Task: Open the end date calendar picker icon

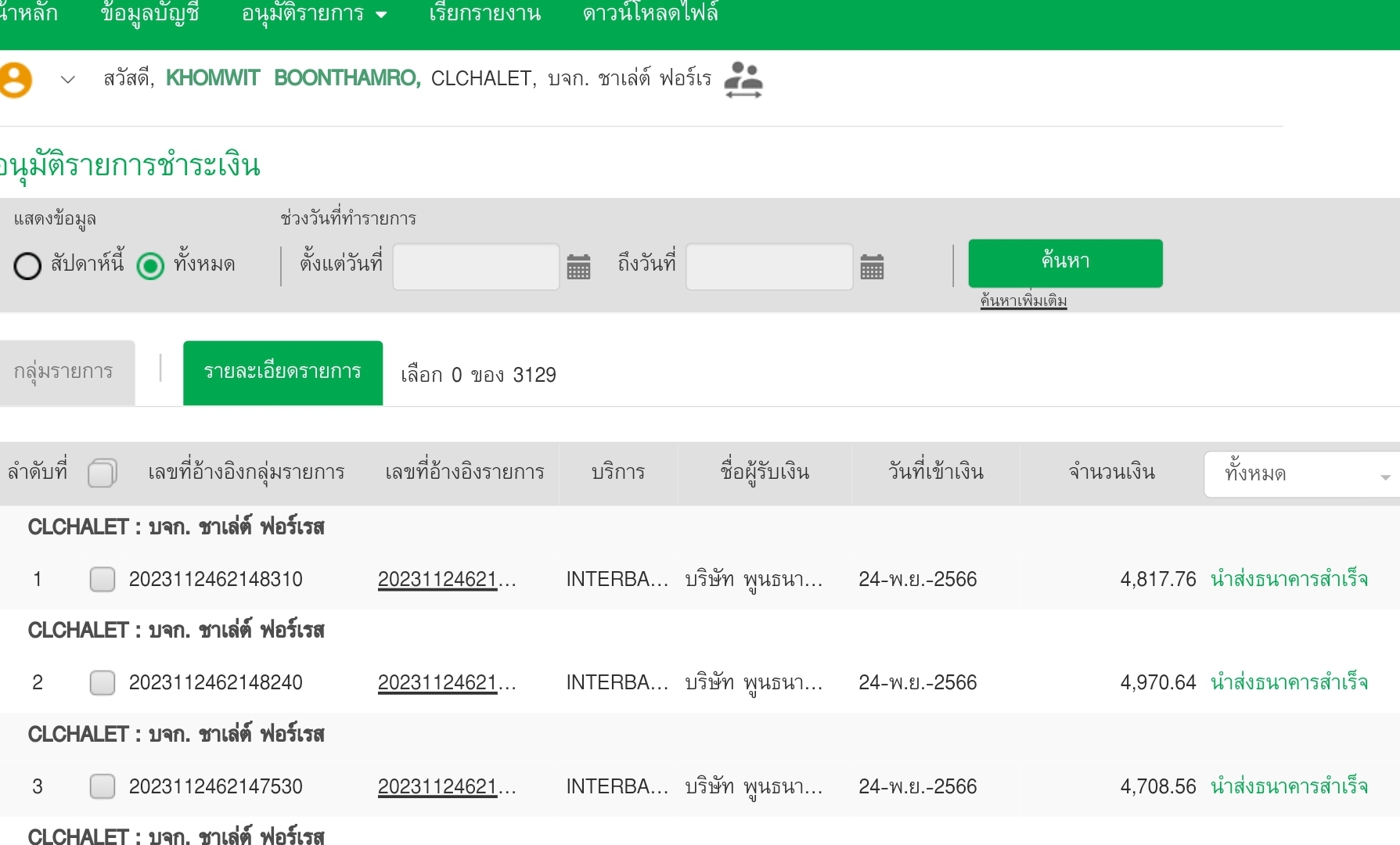Action: tap(872, 267)
